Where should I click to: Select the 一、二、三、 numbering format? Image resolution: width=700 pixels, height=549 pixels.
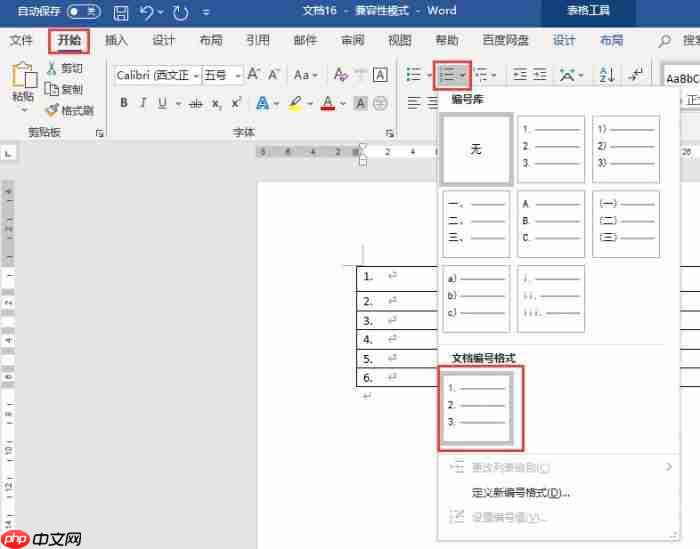pos(476,224)
